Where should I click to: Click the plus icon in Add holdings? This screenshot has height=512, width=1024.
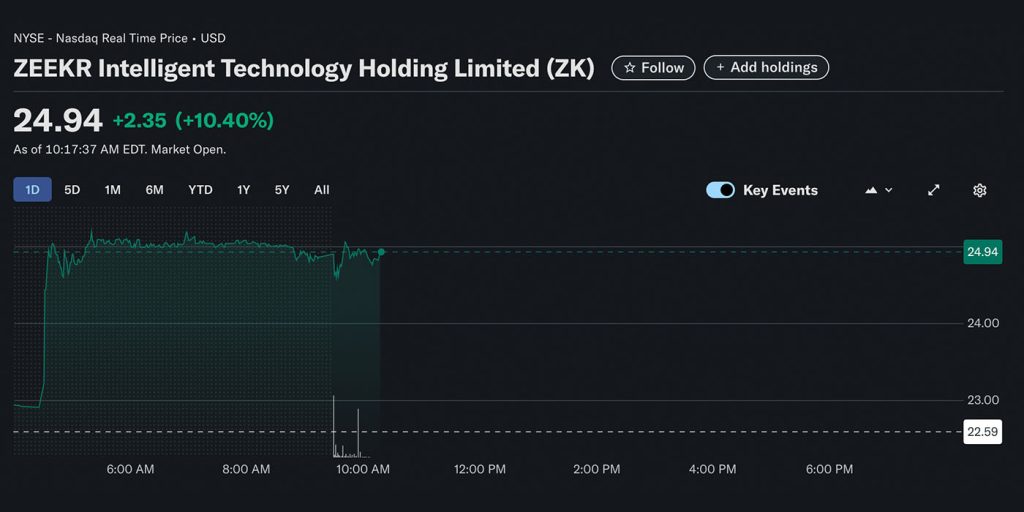point(720,68)
